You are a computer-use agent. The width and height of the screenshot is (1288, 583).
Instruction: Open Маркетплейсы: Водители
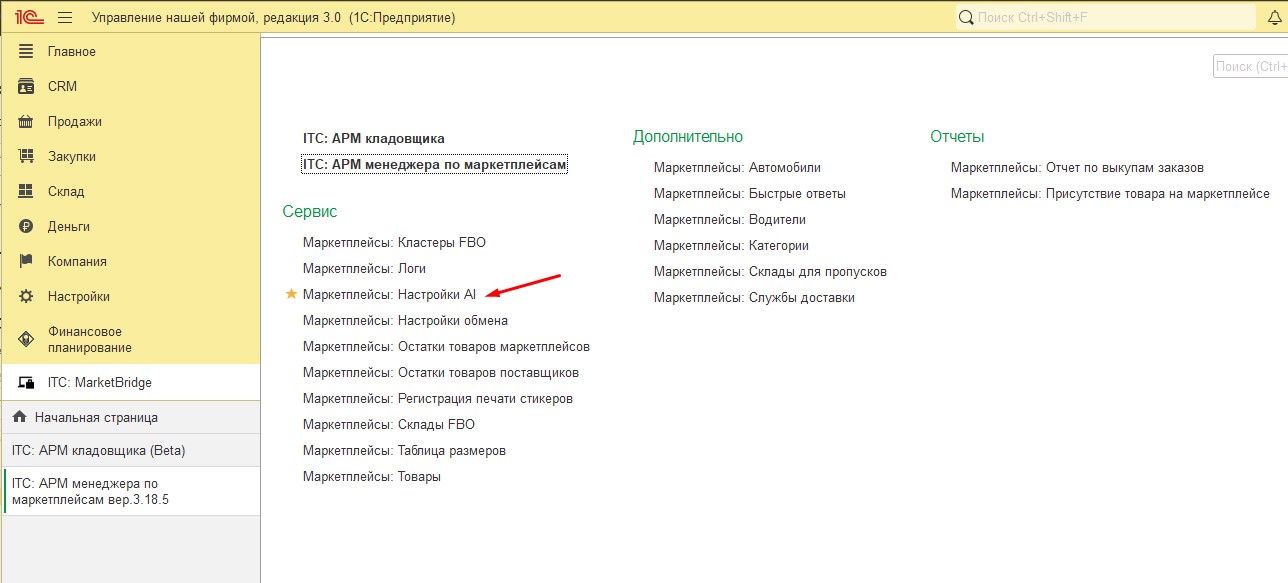point(730,219)
